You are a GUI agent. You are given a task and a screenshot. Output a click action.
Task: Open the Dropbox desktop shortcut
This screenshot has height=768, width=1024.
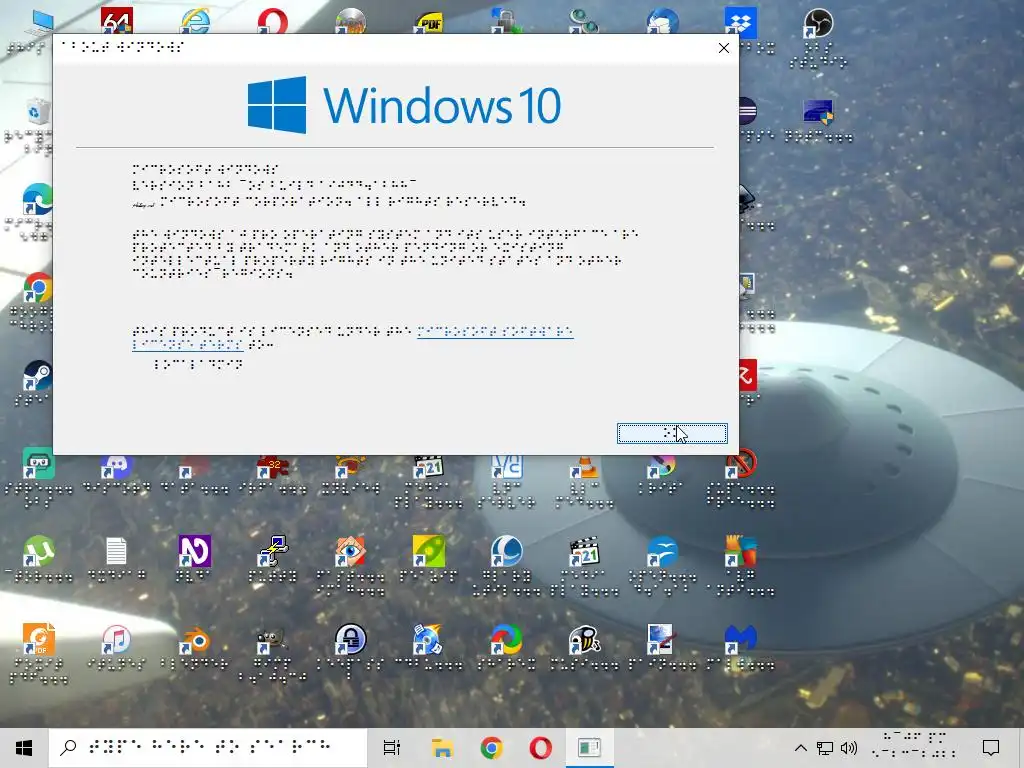[741, 22]
